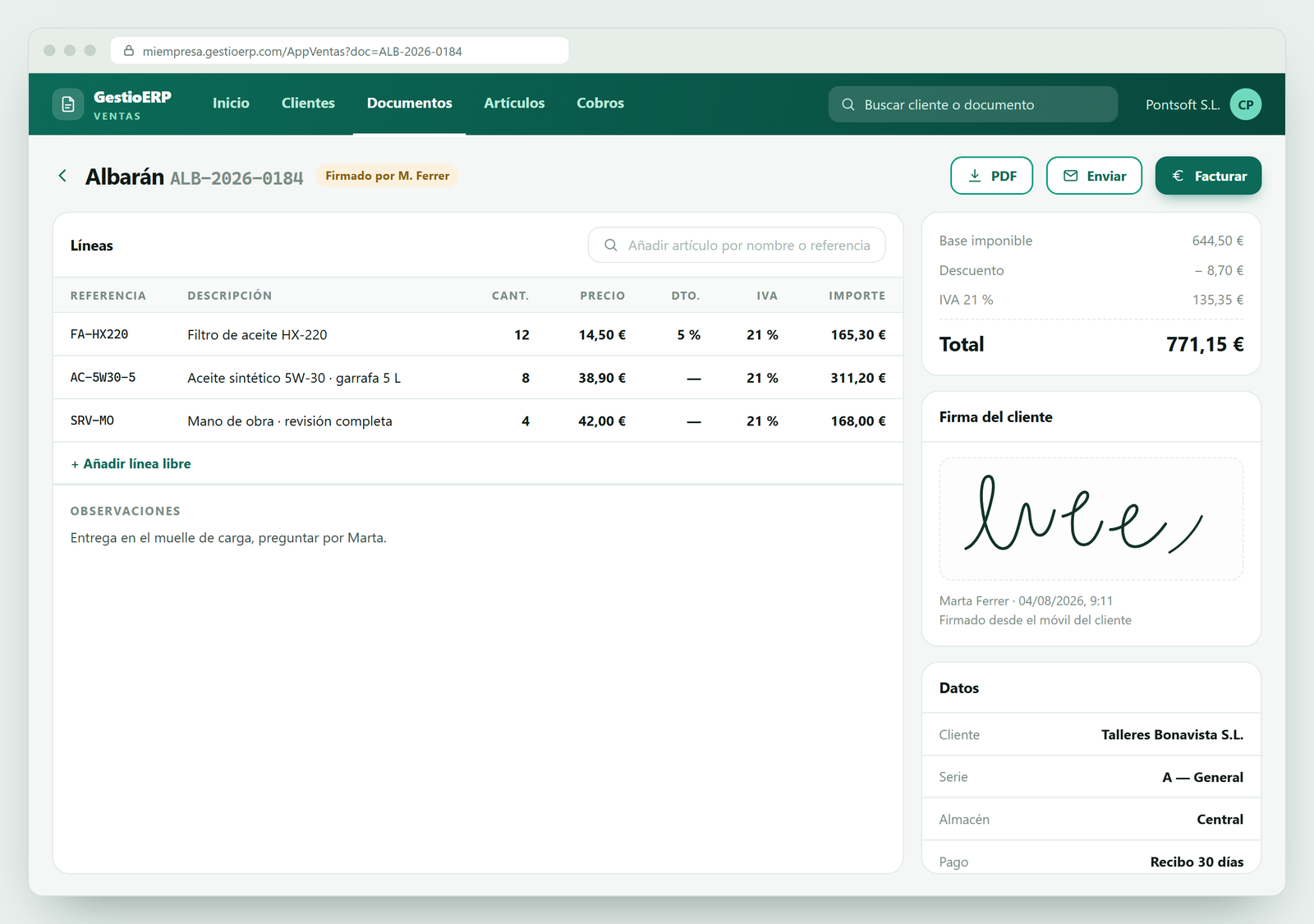Click price 14,50 € cell
1314x924 pixels.
[602, 335]
